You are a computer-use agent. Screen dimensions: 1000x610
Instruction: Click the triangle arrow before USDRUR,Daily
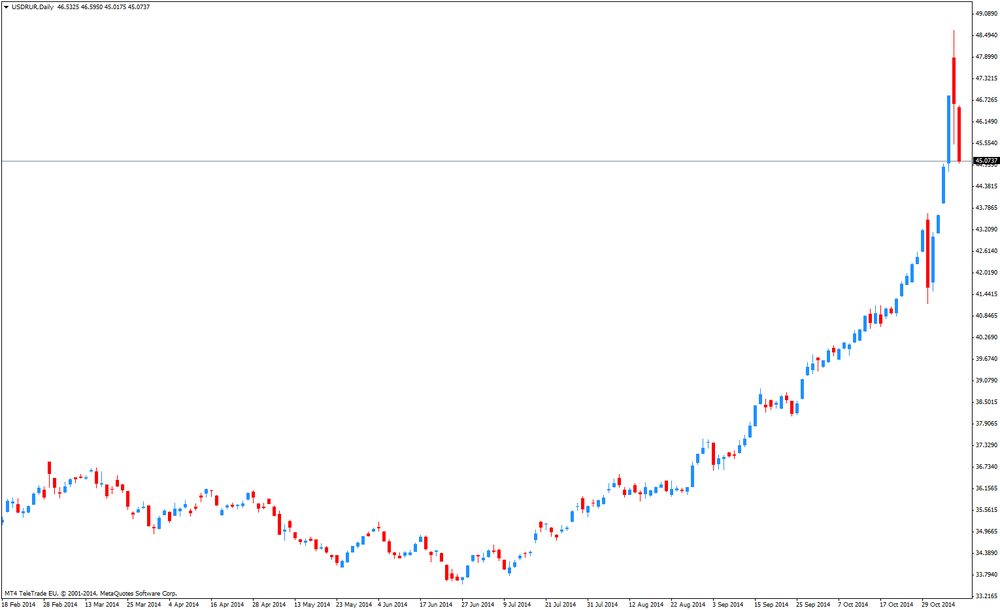tap(6, 7)
